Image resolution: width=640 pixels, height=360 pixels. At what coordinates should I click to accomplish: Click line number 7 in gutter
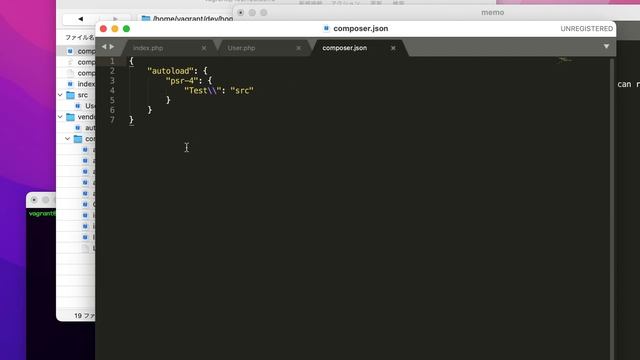click(112, 120)
